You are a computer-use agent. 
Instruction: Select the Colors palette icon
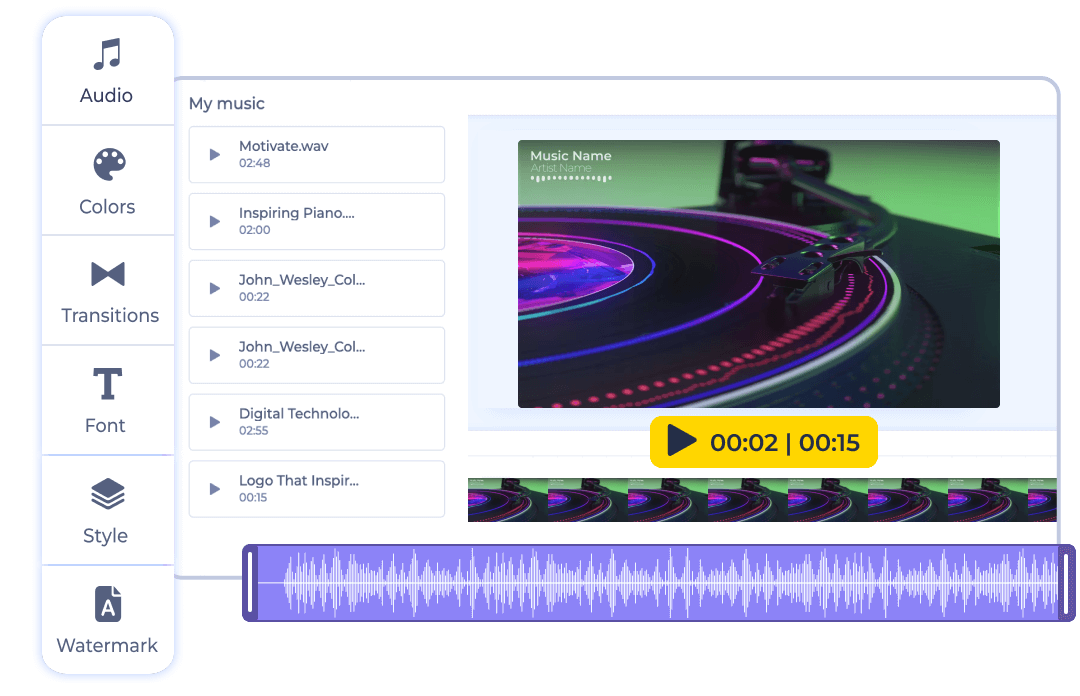pyautogui.click(x=108, y=165)
